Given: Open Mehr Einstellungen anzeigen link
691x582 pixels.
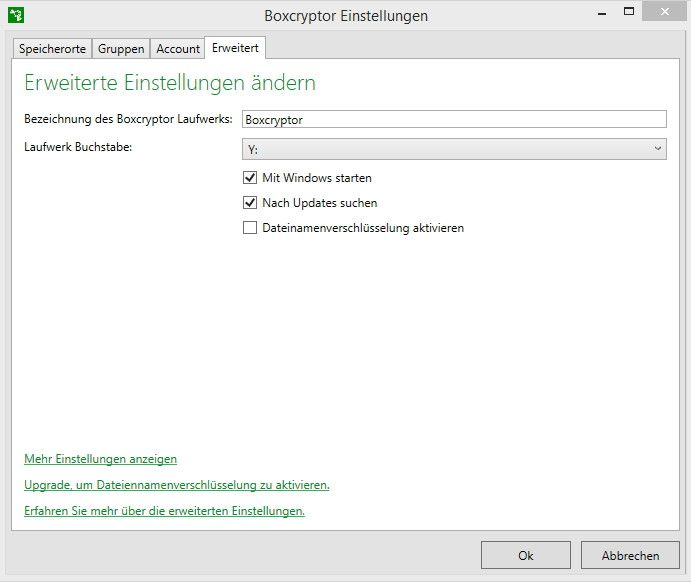Looking at the screenshot, I should [x=100, y=459].
